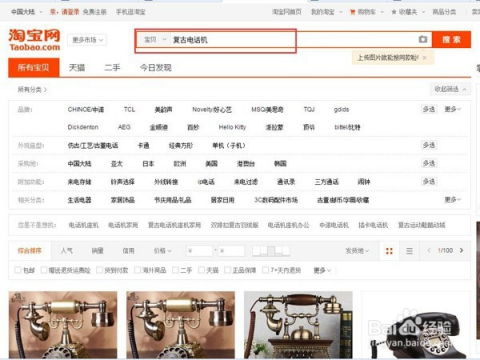
Task: Click the minimum price input field
Action: pos(199,251)
